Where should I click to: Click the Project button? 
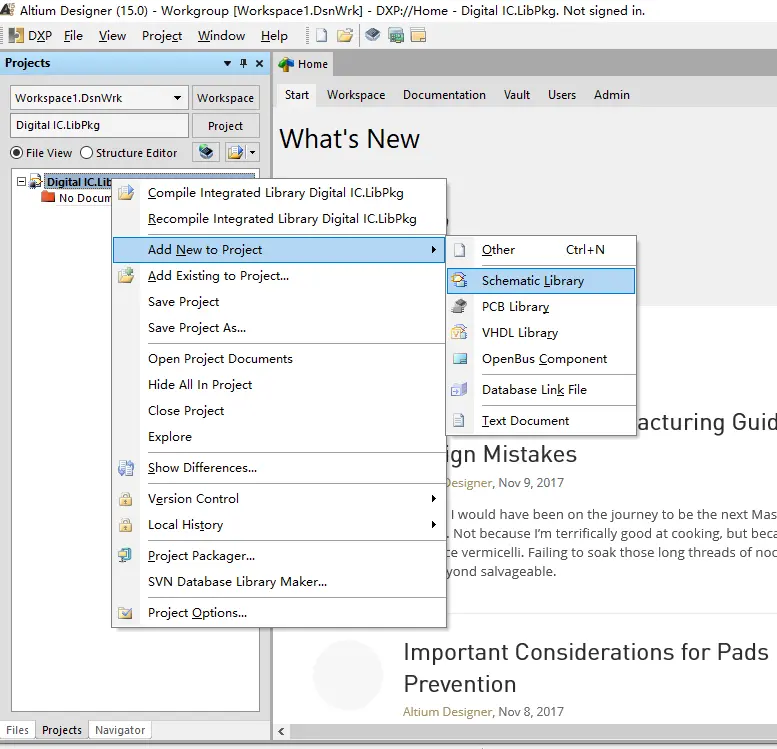tap(225, 126)
